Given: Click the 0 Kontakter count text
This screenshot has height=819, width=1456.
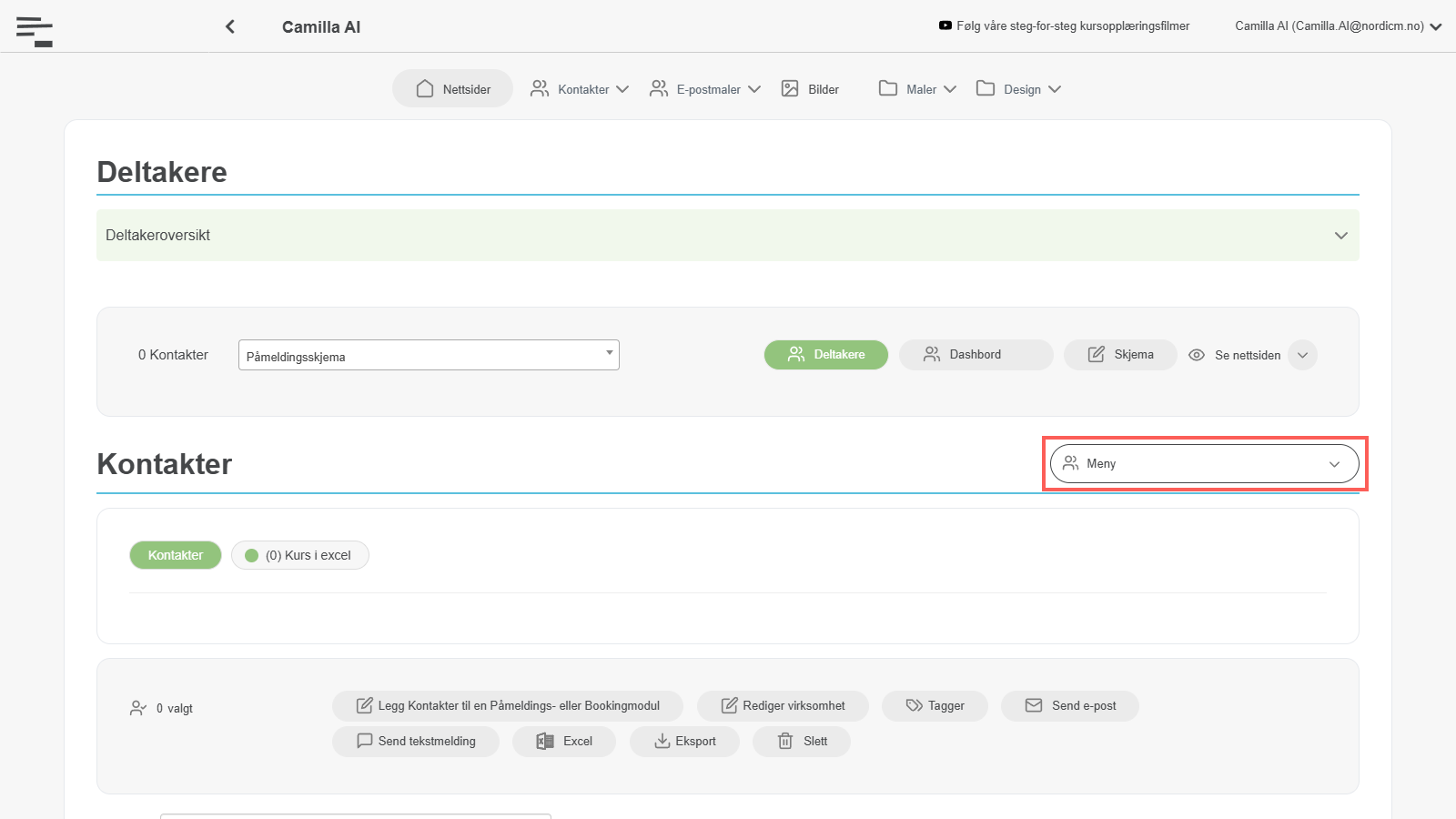Looking at the screenshot, I should tap(173, 355).
